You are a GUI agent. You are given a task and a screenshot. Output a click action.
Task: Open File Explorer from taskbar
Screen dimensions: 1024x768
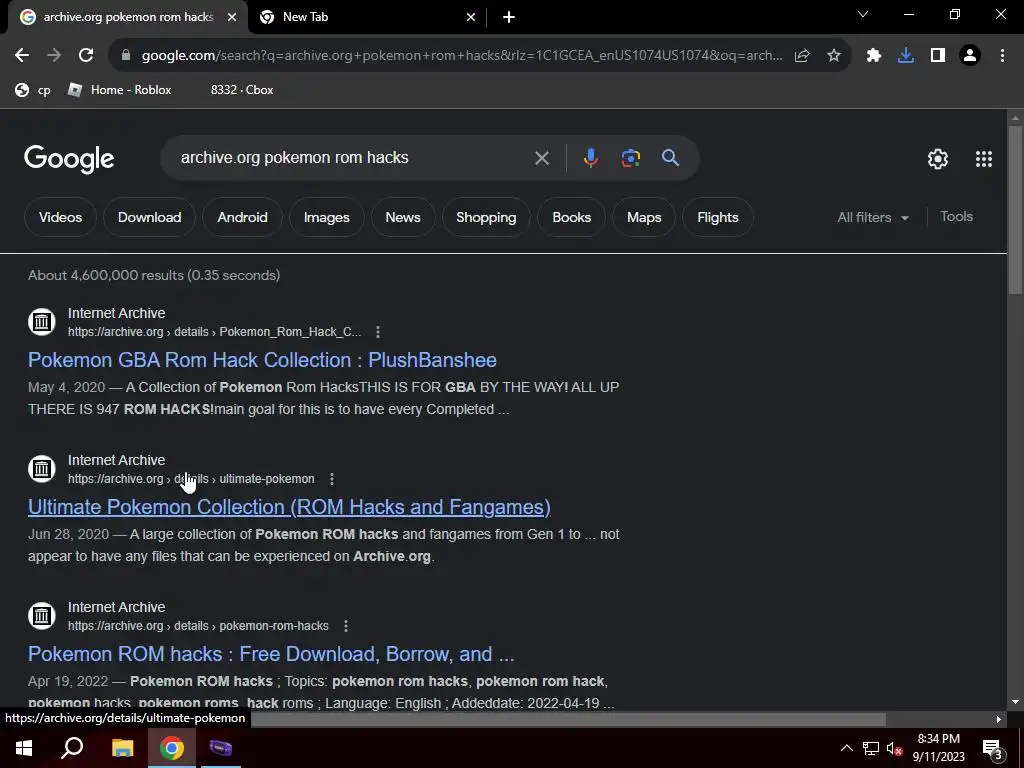pyautogui.click(x=122, y=748)
